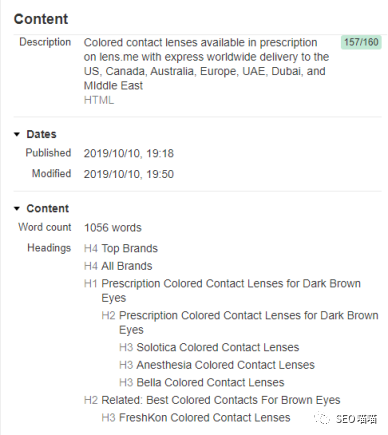Screen dimensions: 388x435
Task: Click the SEO watermark logo icon
Action: (322, 418)
